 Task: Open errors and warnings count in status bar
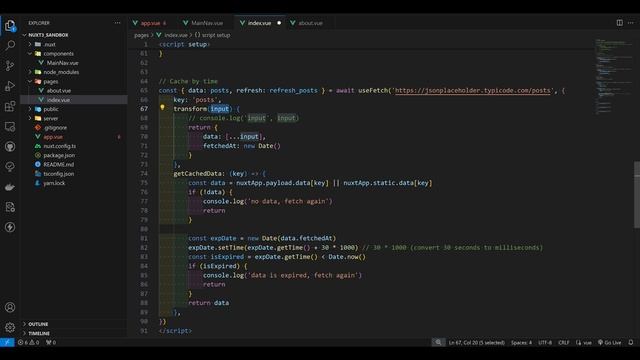[29, 342]
